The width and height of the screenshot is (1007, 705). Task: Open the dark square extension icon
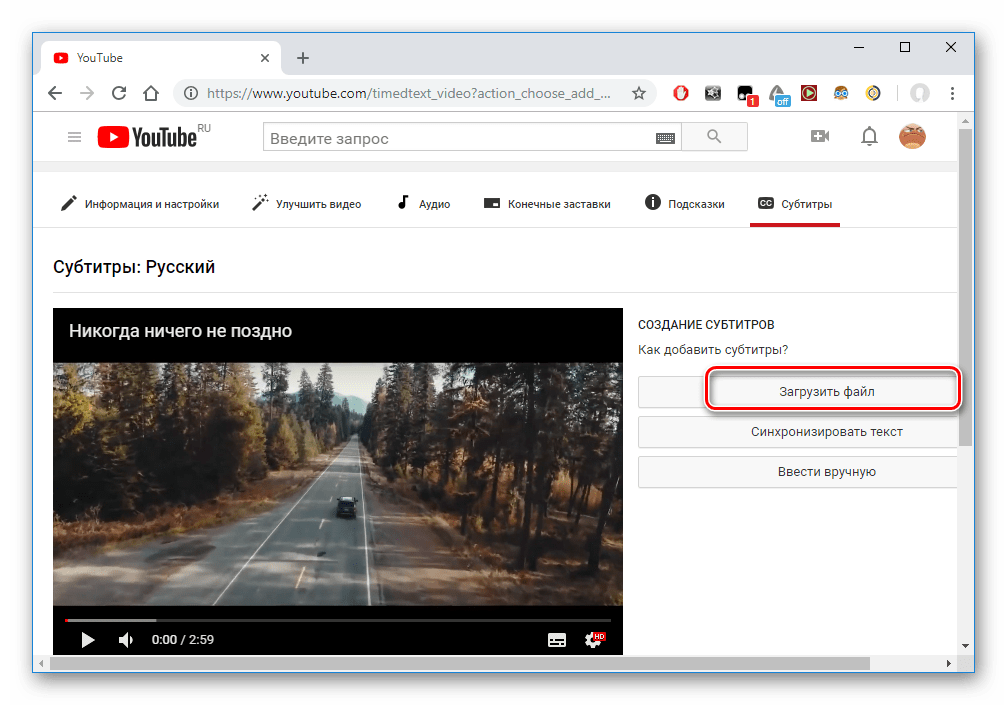[x=713, y=93]
